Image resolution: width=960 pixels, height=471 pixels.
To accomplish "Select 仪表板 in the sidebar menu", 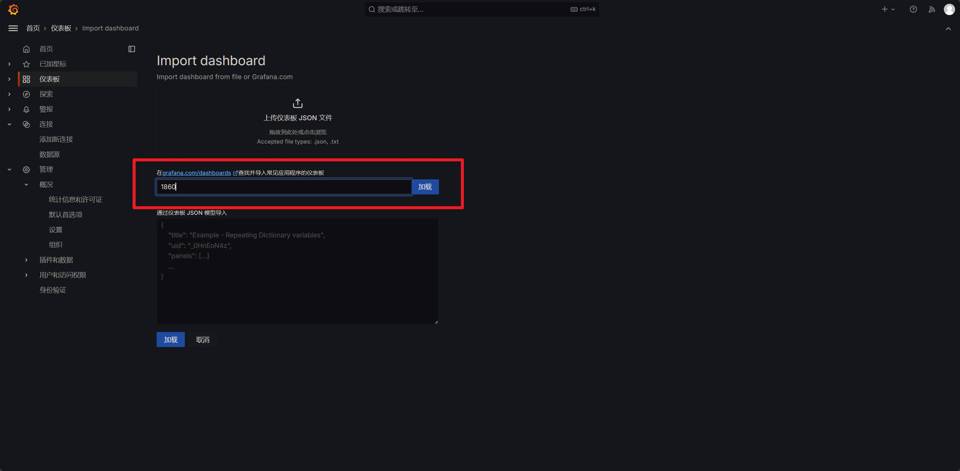I will tap(49, 79).
